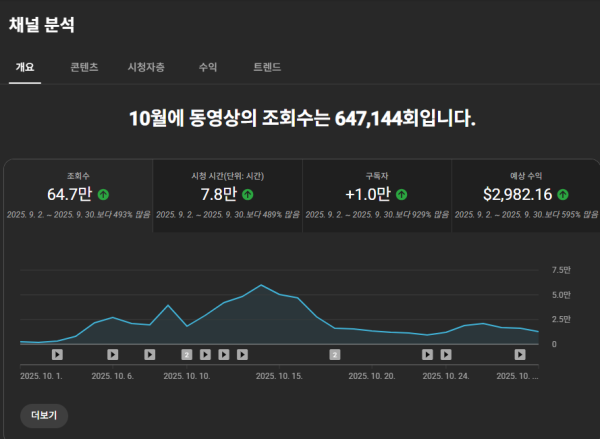Screen dimensions: 600x439
Task: Click the '2' videos marker before 10. 20.
Action: coord(335,354)
